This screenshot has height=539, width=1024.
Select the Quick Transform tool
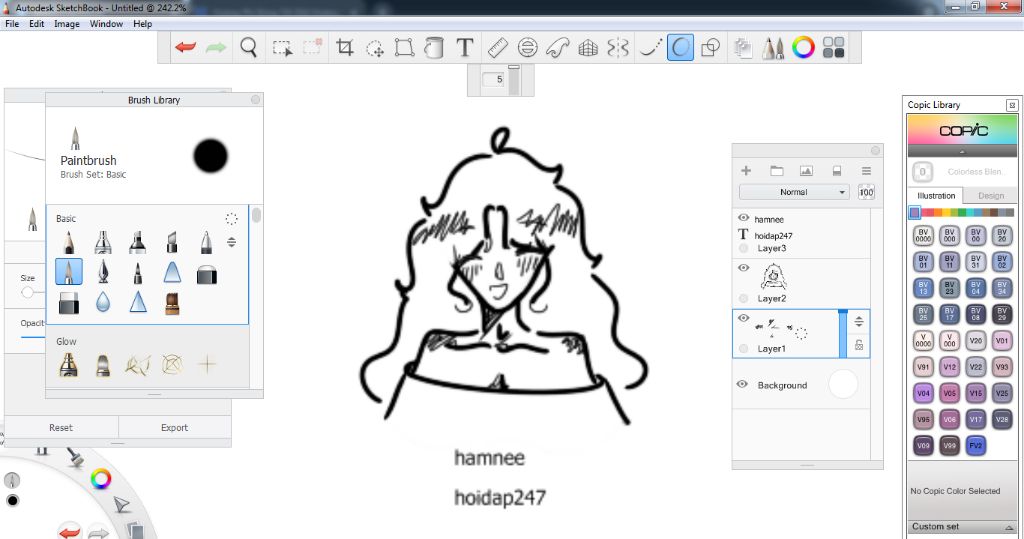pyautogui.click(x=375, y=48)
